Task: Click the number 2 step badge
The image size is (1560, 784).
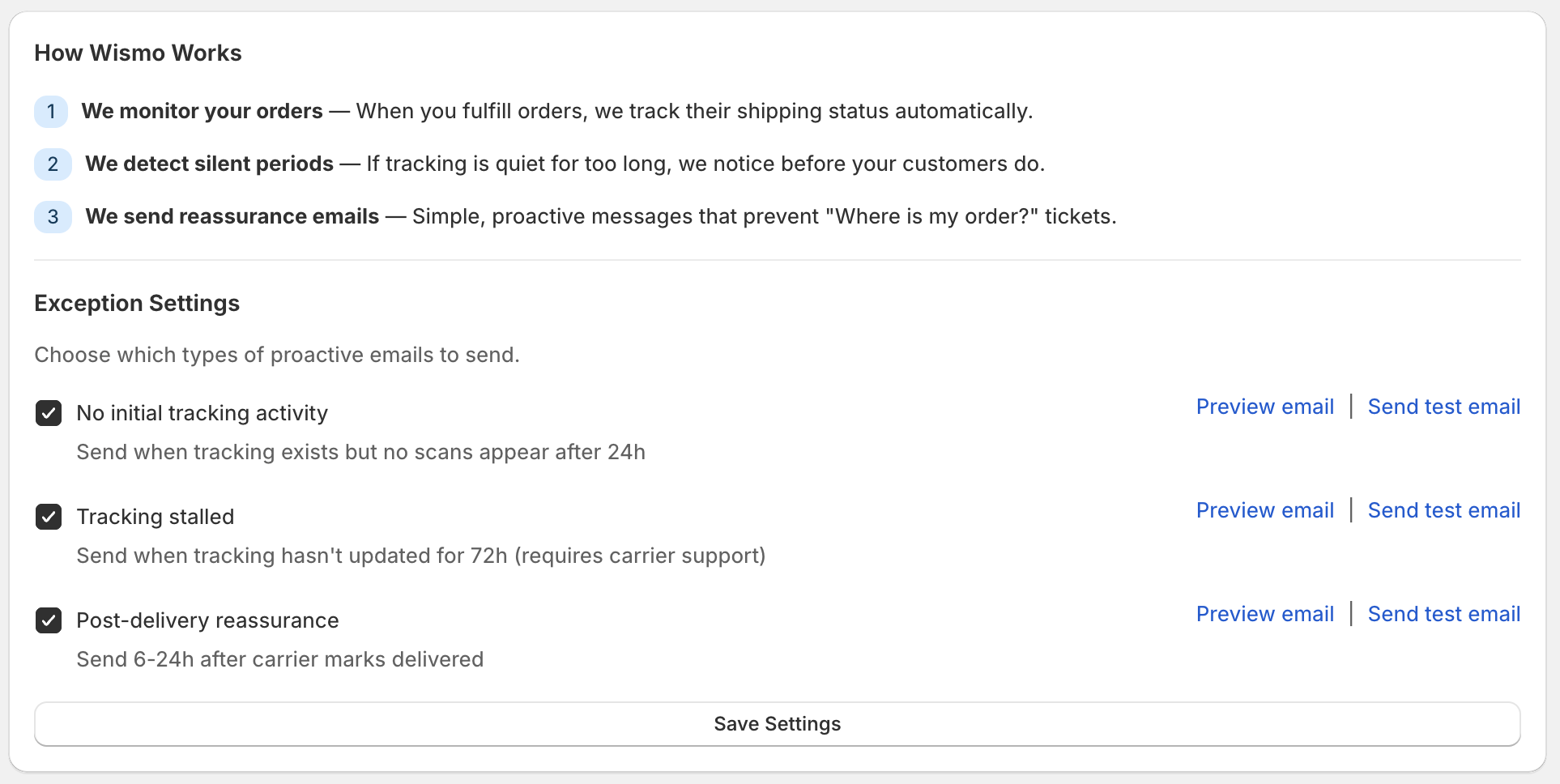Action: coord(53,164)
